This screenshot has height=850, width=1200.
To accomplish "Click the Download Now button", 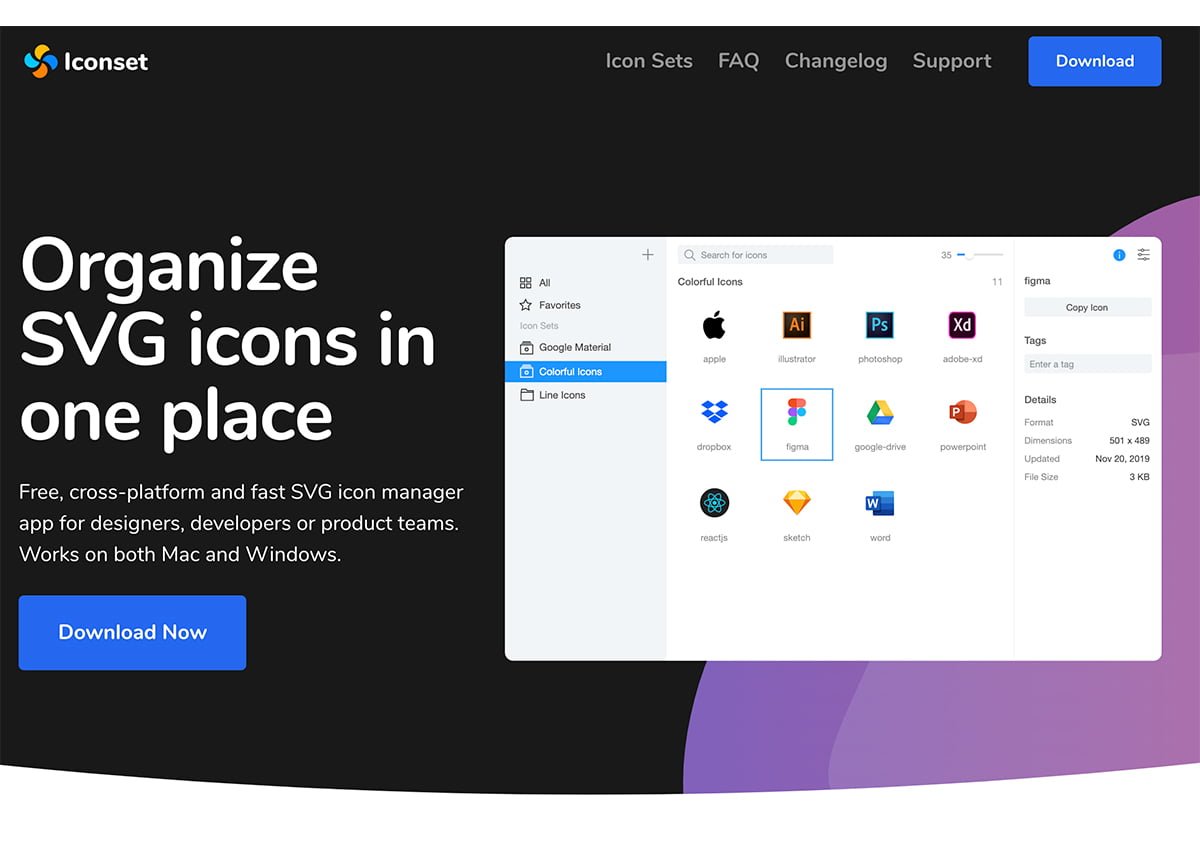I will [131, 632].
